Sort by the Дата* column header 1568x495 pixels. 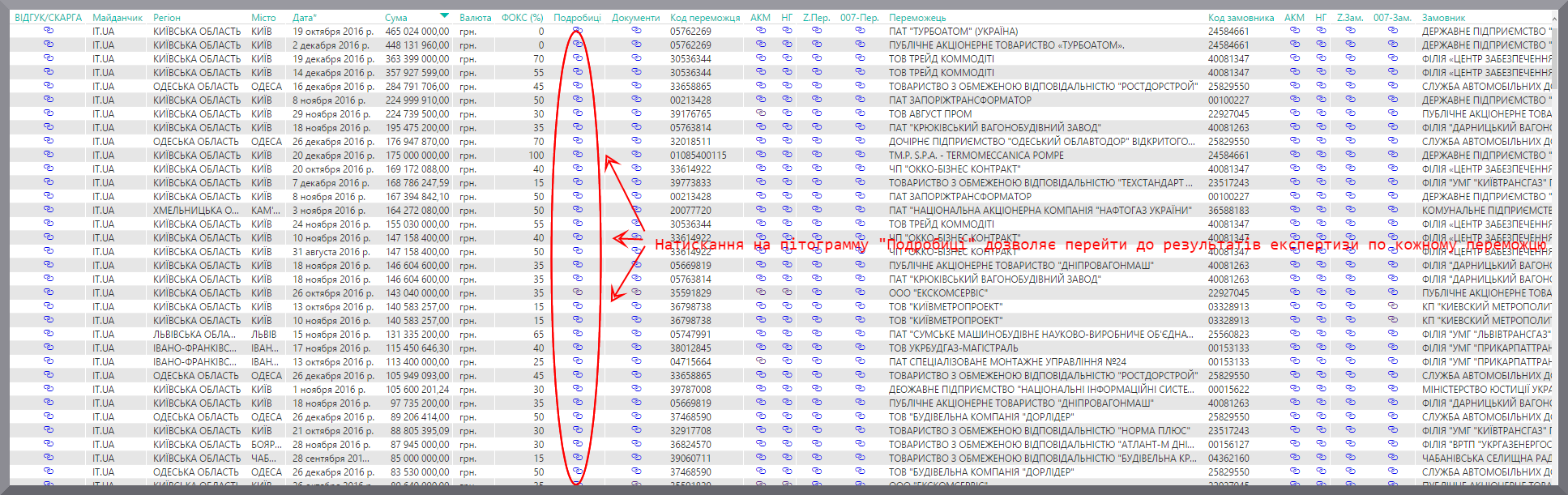point(305,17)
